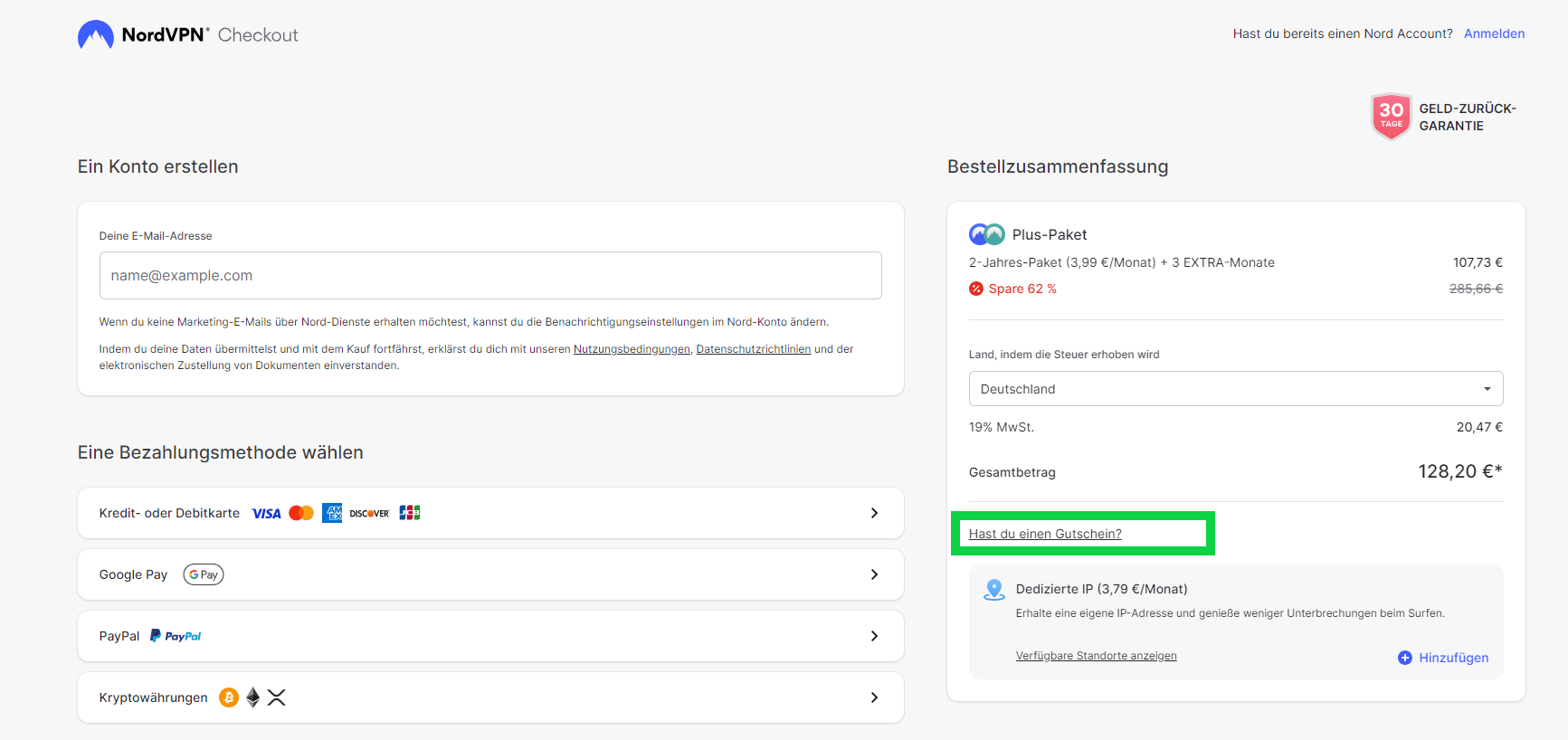1568x740 pixels.
Task: Click the Checkout label beside the logo
Action: click(258, 34)
